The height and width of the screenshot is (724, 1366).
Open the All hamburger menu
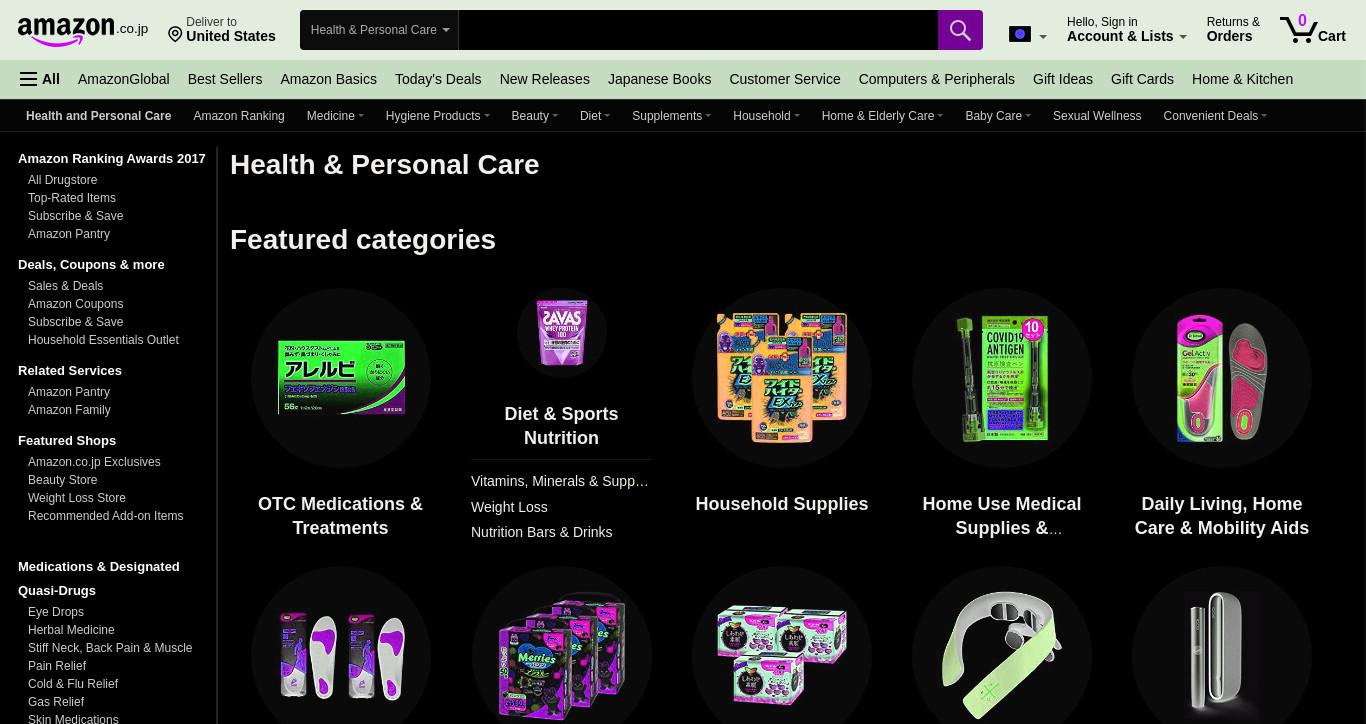[40, 79]
